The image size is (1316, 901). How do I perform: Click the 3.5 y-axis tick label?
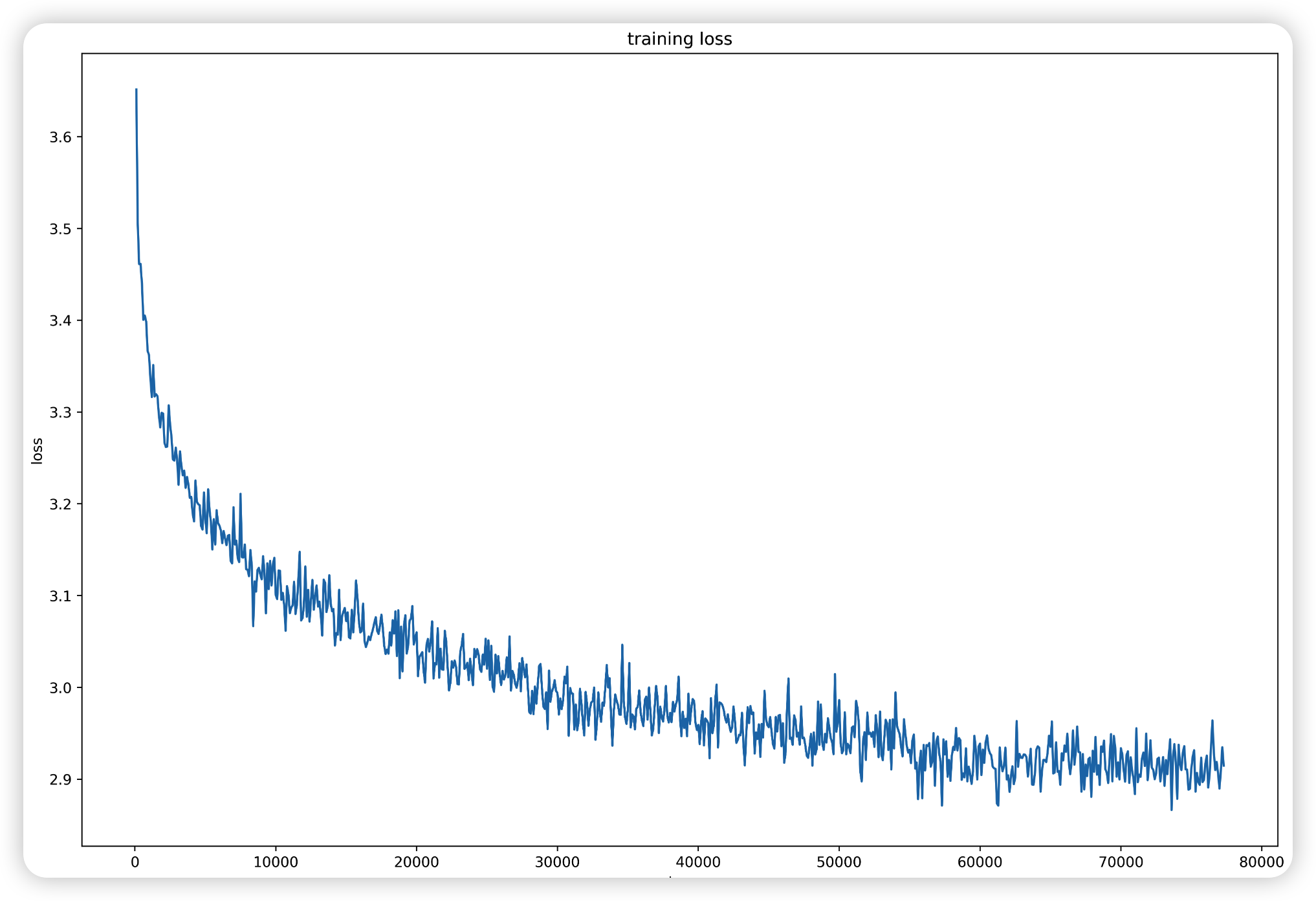(x=60, y=229)
